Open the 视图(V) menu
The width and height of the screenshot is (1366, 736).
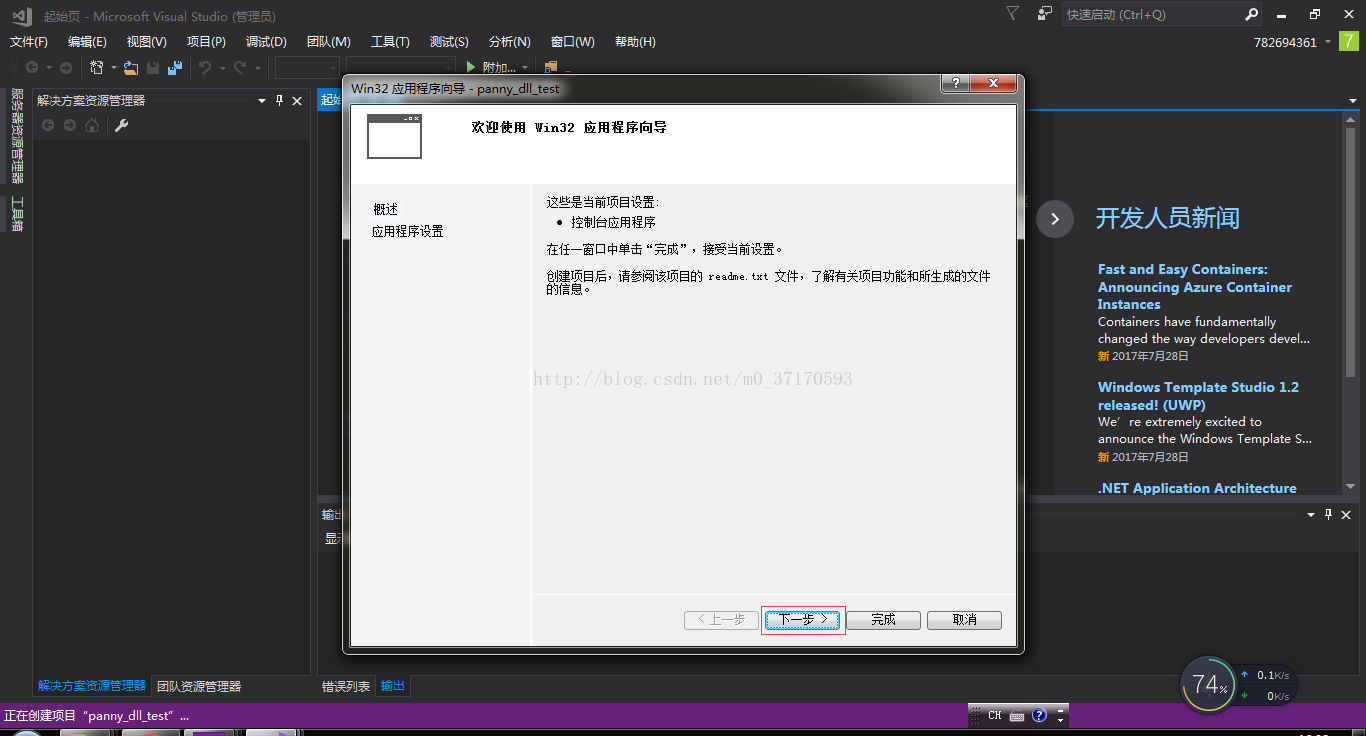point(147,42)
